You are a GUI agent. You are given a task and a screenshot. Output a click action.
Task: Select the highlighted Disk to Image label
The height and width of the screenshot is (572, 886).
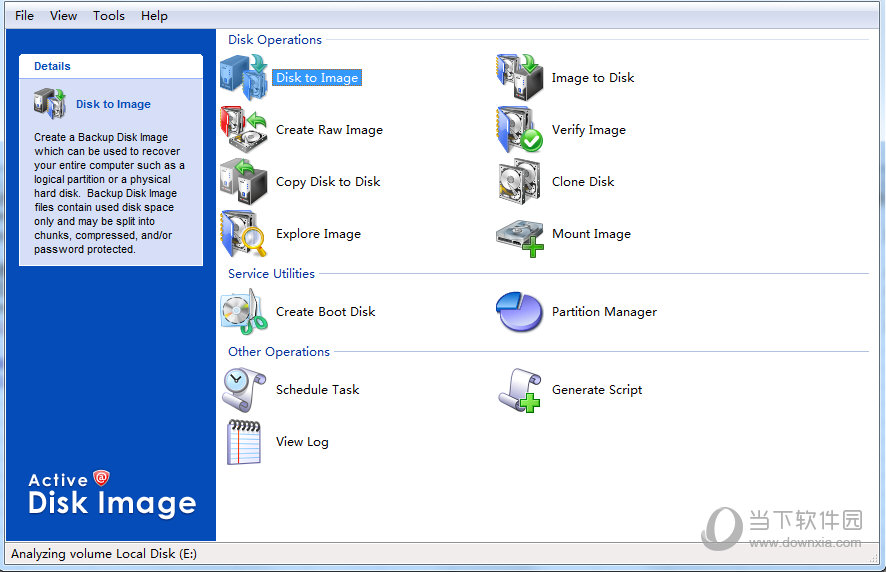point(317,77)
